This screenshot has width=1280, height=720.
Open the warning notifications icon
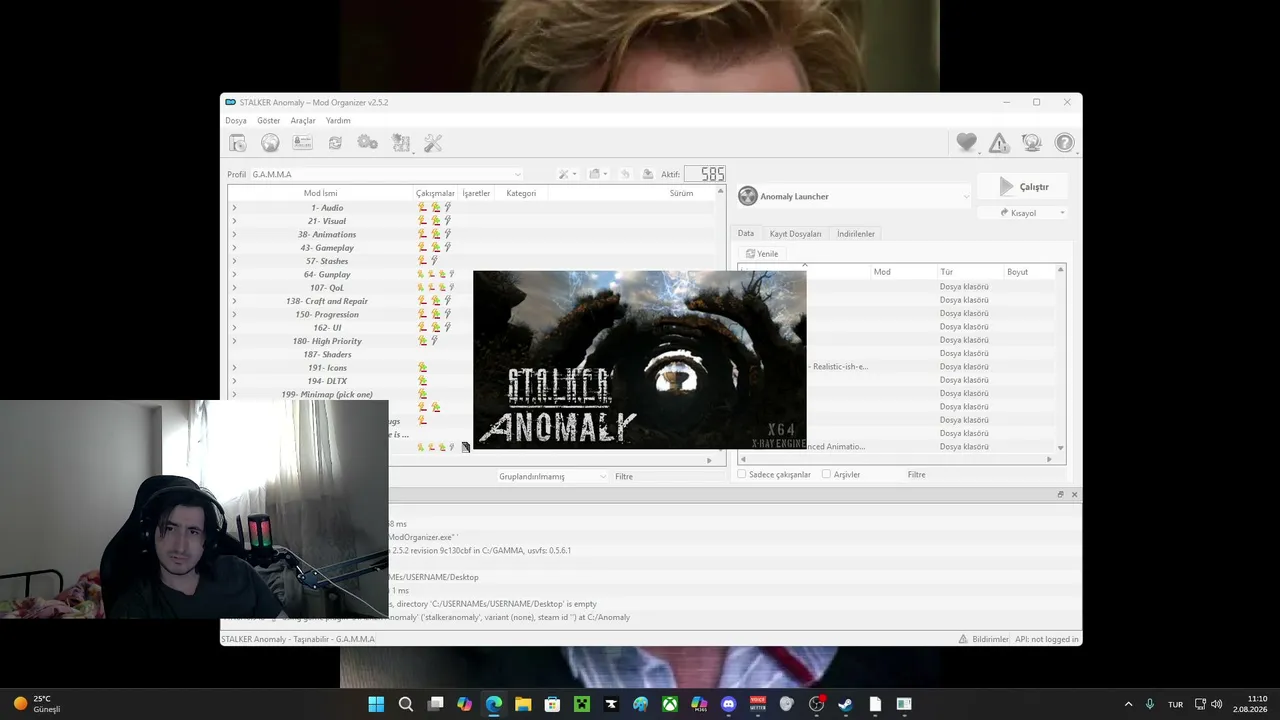pyautogui.click(x=999, y=143)
